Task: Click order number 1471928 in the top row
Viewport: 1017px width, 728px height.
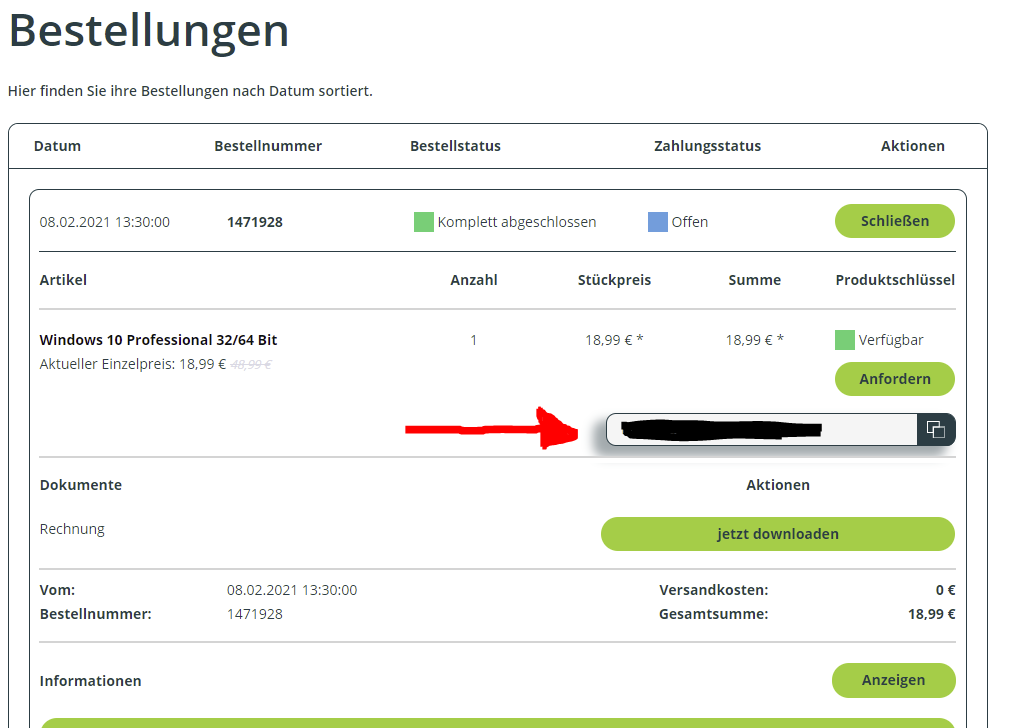Action: (255, 222)
